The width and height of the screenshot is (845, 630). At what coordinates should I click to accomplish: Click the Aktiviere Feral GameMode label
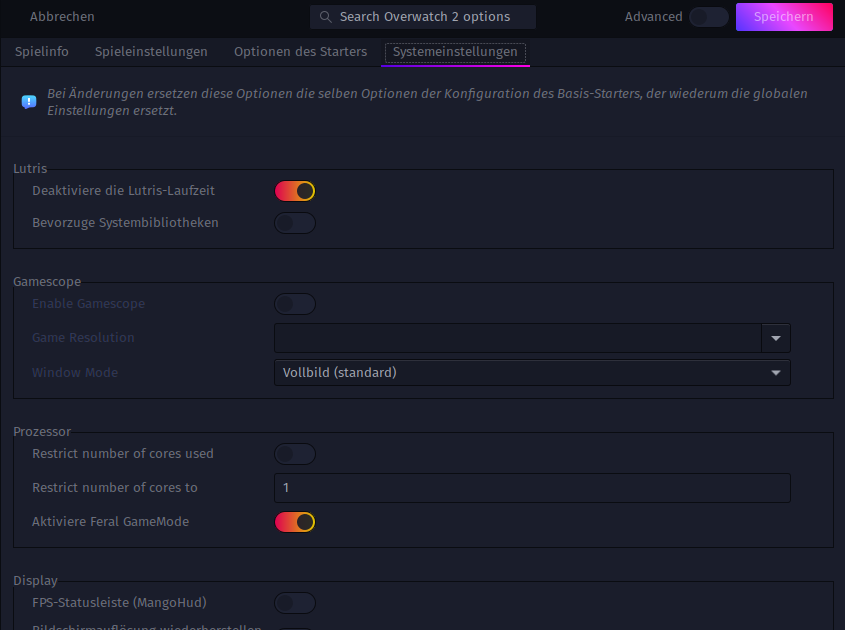(x=110, y=522)
